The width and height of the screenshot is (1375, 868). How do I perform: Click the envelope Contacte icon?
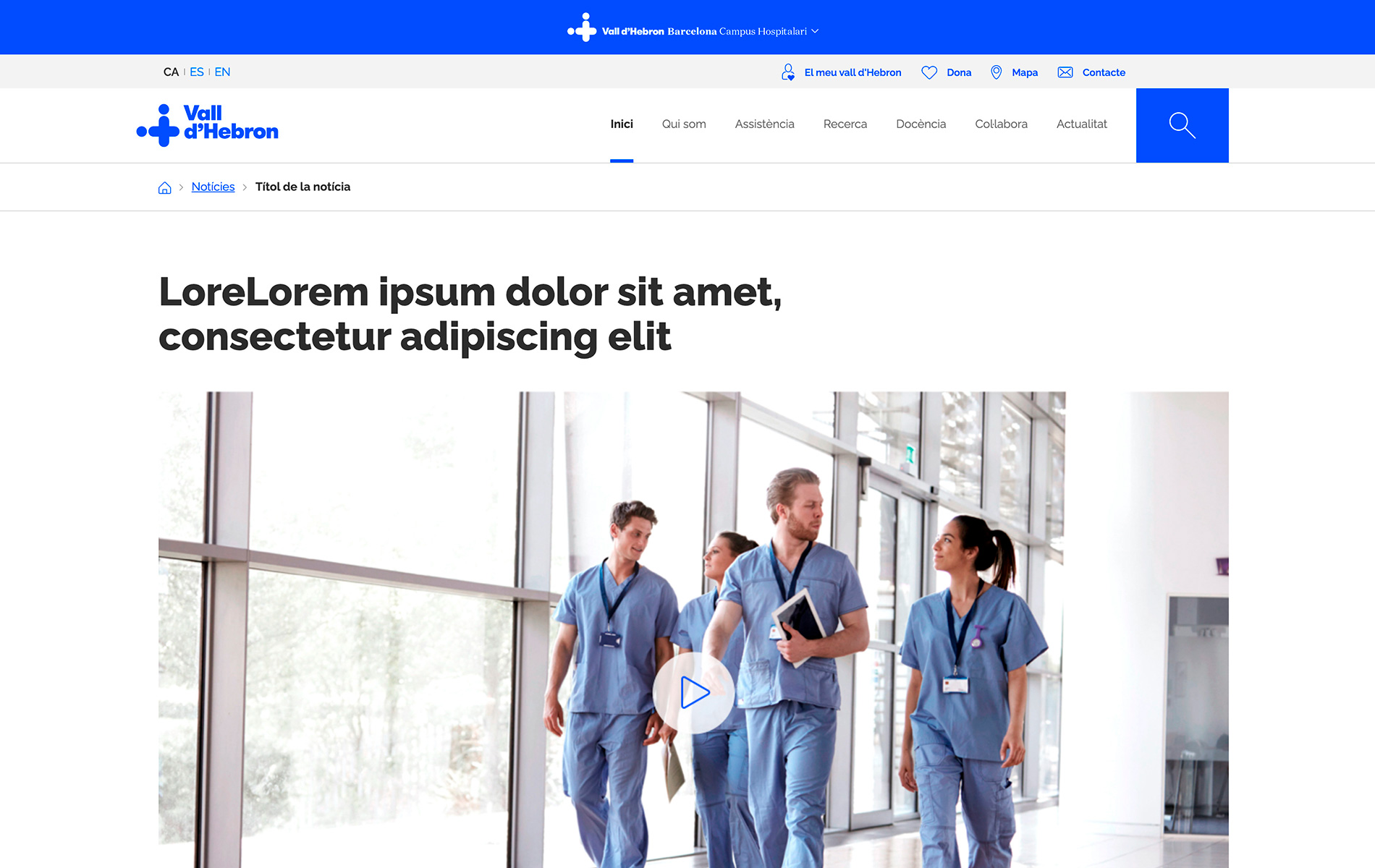pyautogui.click(x=1065, y=72)
